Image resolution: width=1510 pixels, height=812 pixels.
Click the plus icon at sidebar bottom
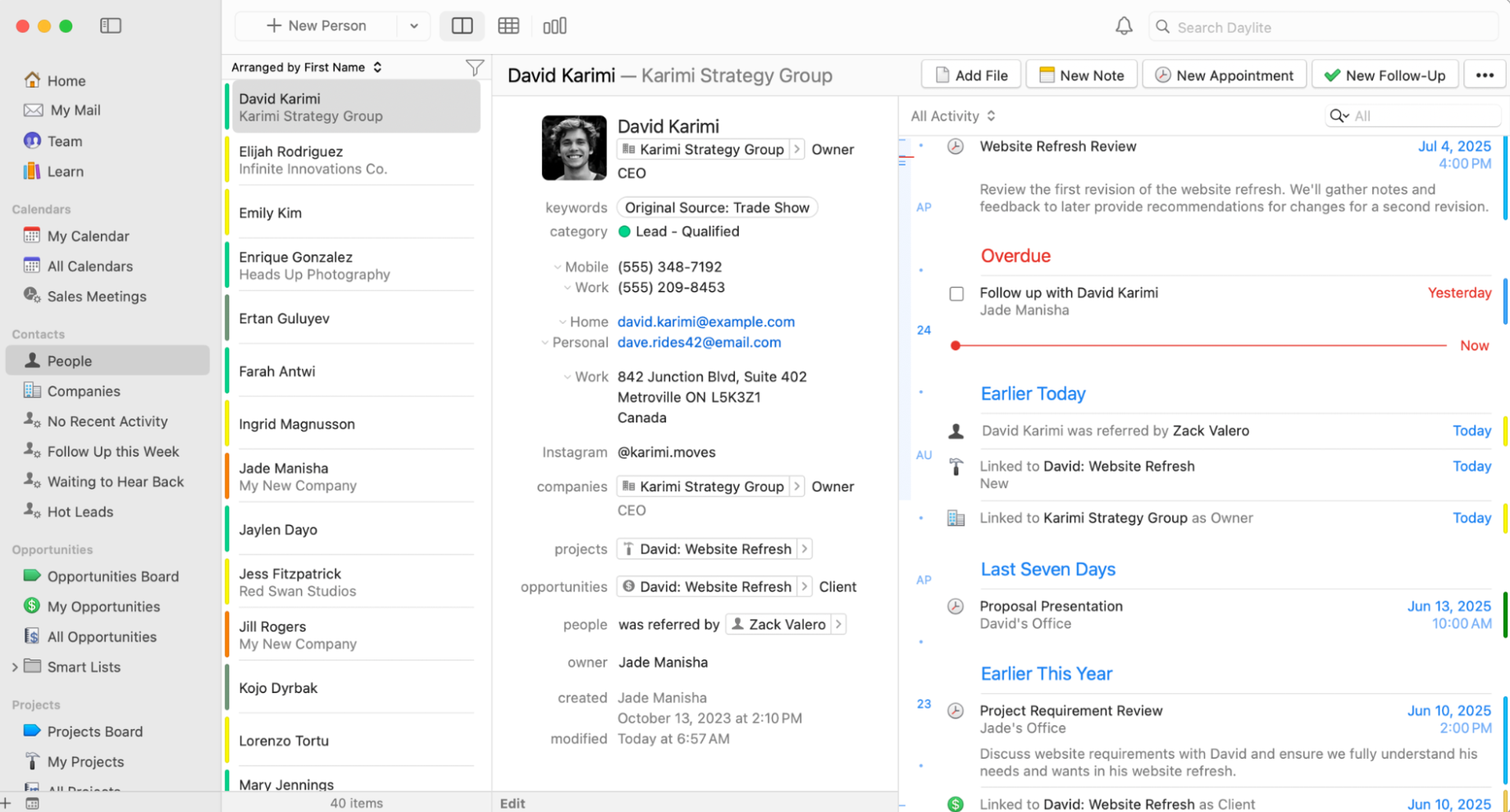point(7,803)
